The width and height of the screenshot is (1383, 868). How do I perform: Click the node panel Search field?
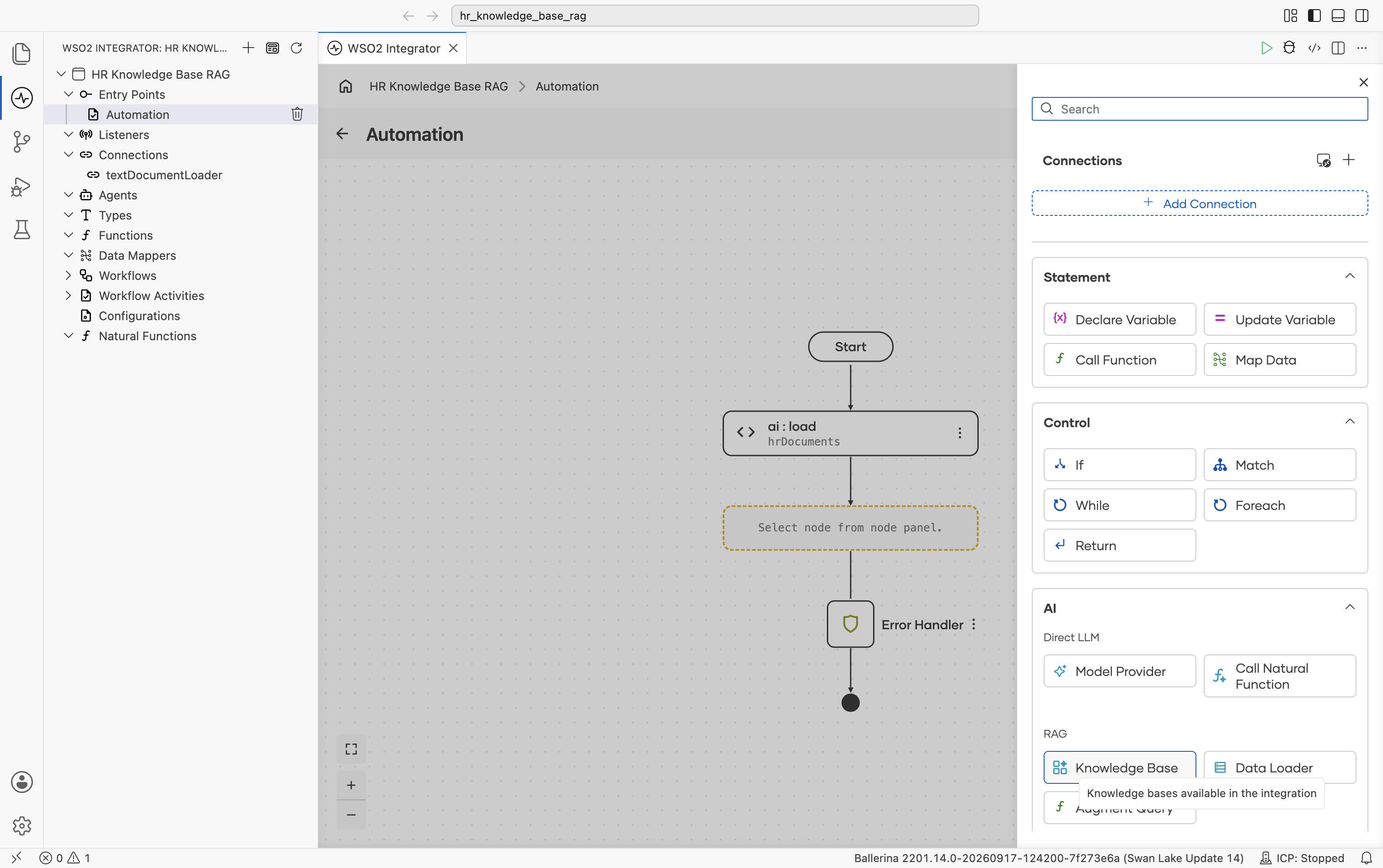(1199, 108)
